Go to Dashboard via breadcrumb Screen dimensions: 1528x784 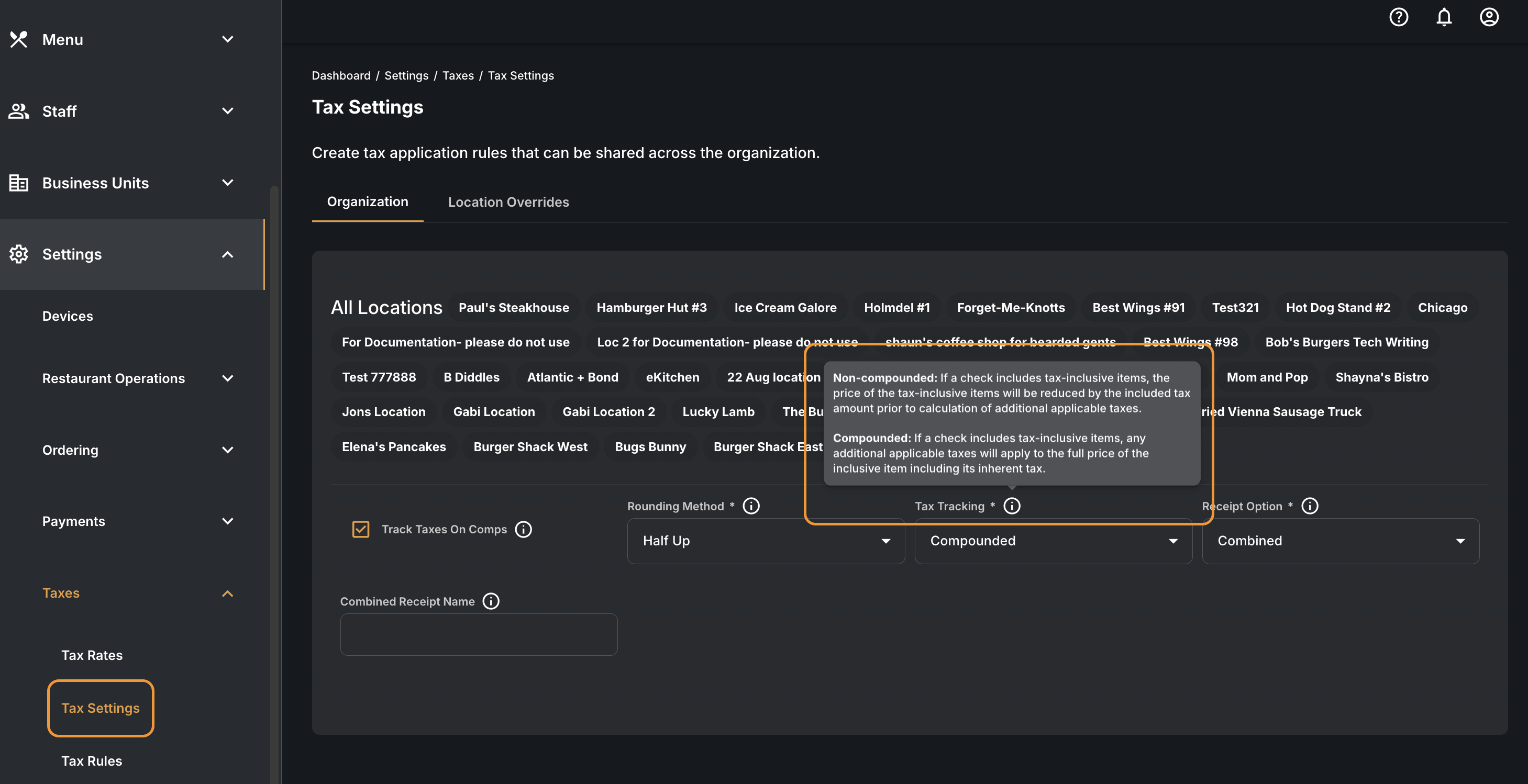click(x=341, y=75)
